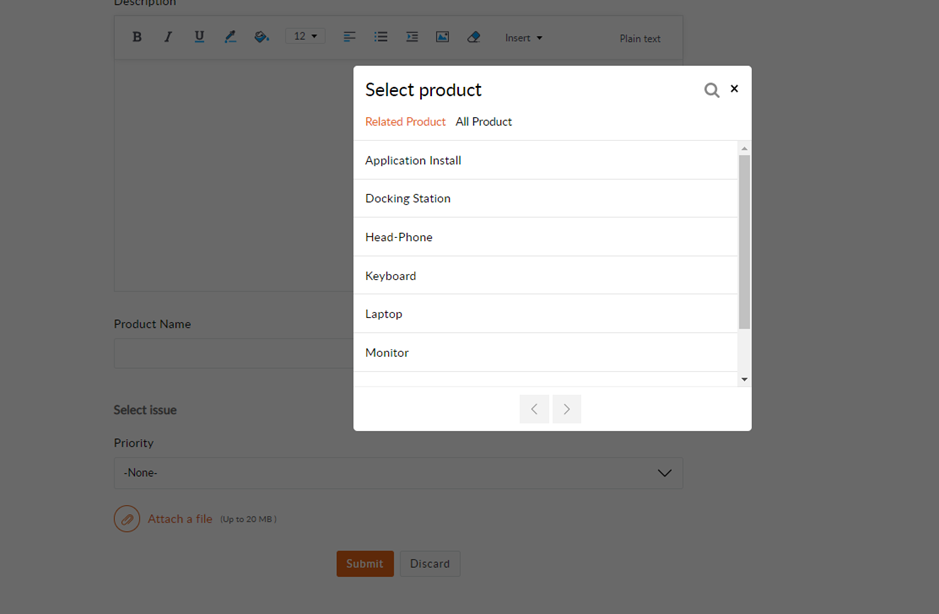Click the product list scrollbar down arrow

coord(744,380)
